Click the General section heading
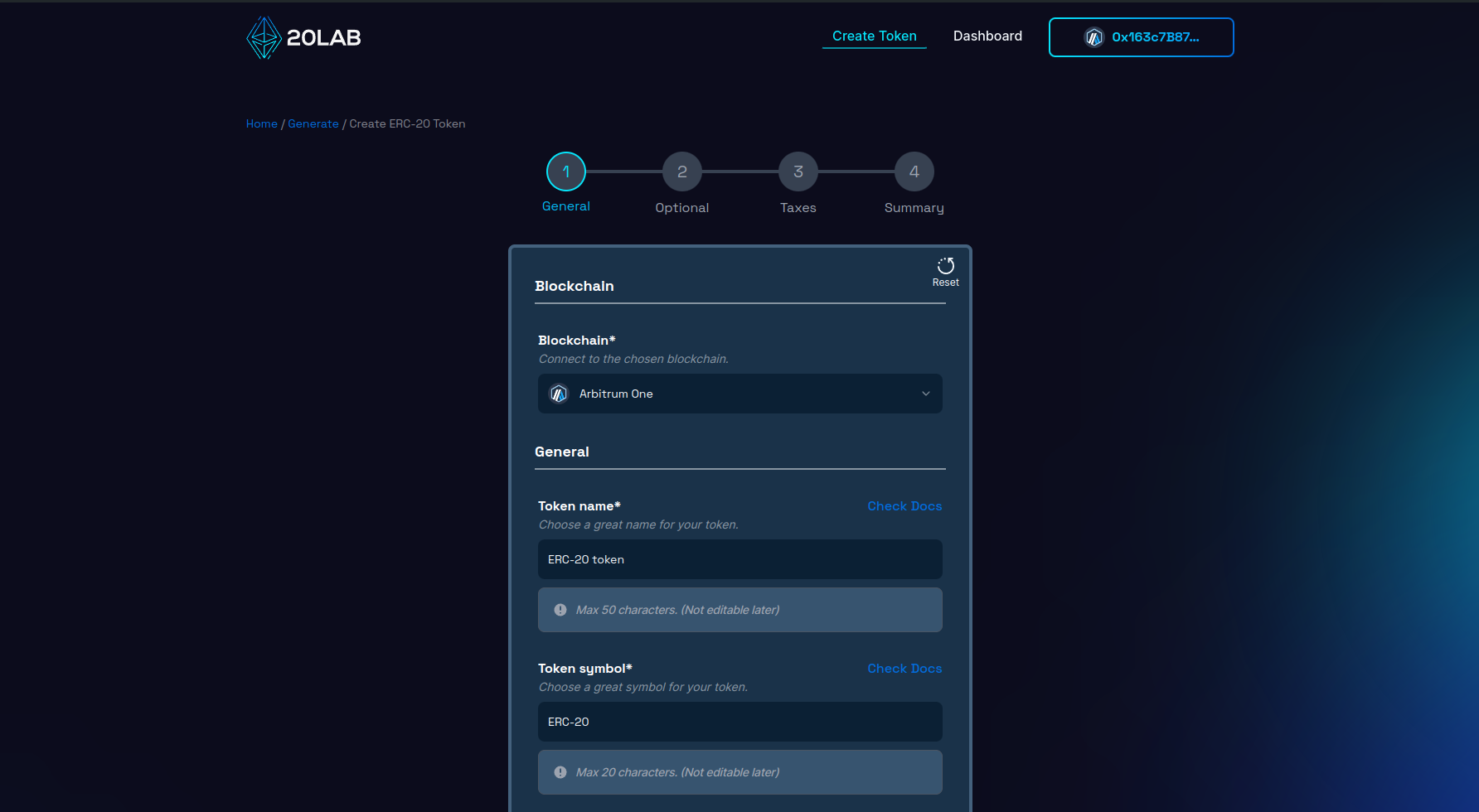Image resolution: width=1479 pixels, height=812 pixels. [562, 452]
